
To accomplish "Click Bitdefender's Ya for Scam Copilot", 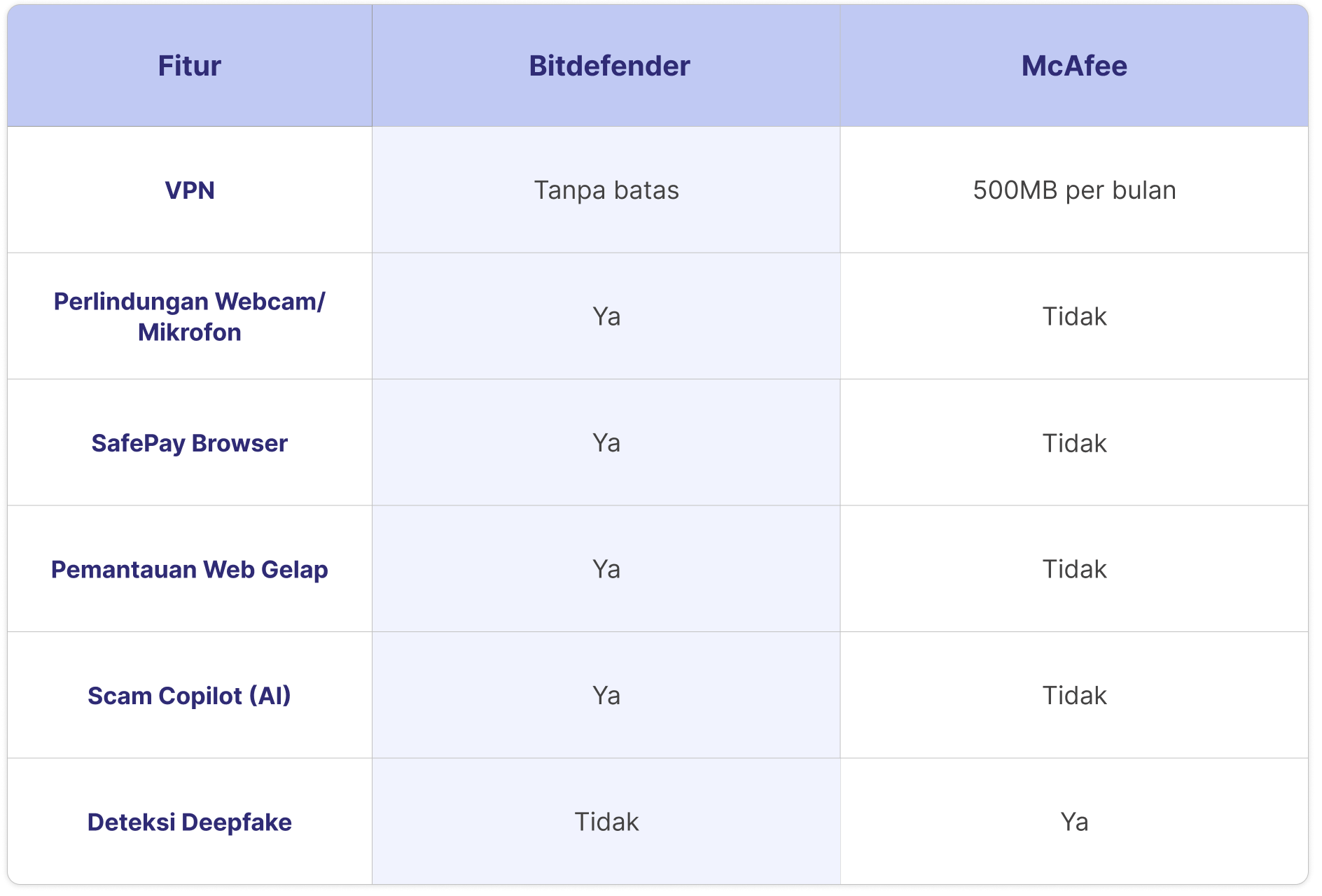I will pos(606,696).
